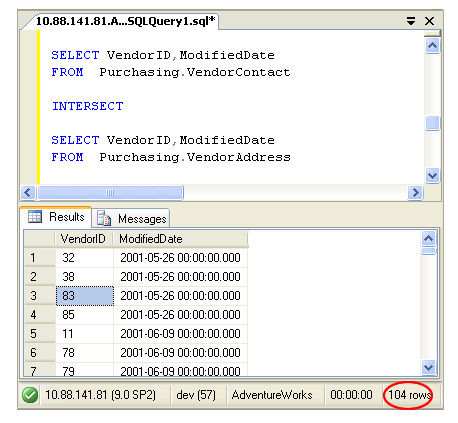Click query editor scroll down arrow
Image resolution: width=458 pixels, height=423 pixels.
coord(432,175)
